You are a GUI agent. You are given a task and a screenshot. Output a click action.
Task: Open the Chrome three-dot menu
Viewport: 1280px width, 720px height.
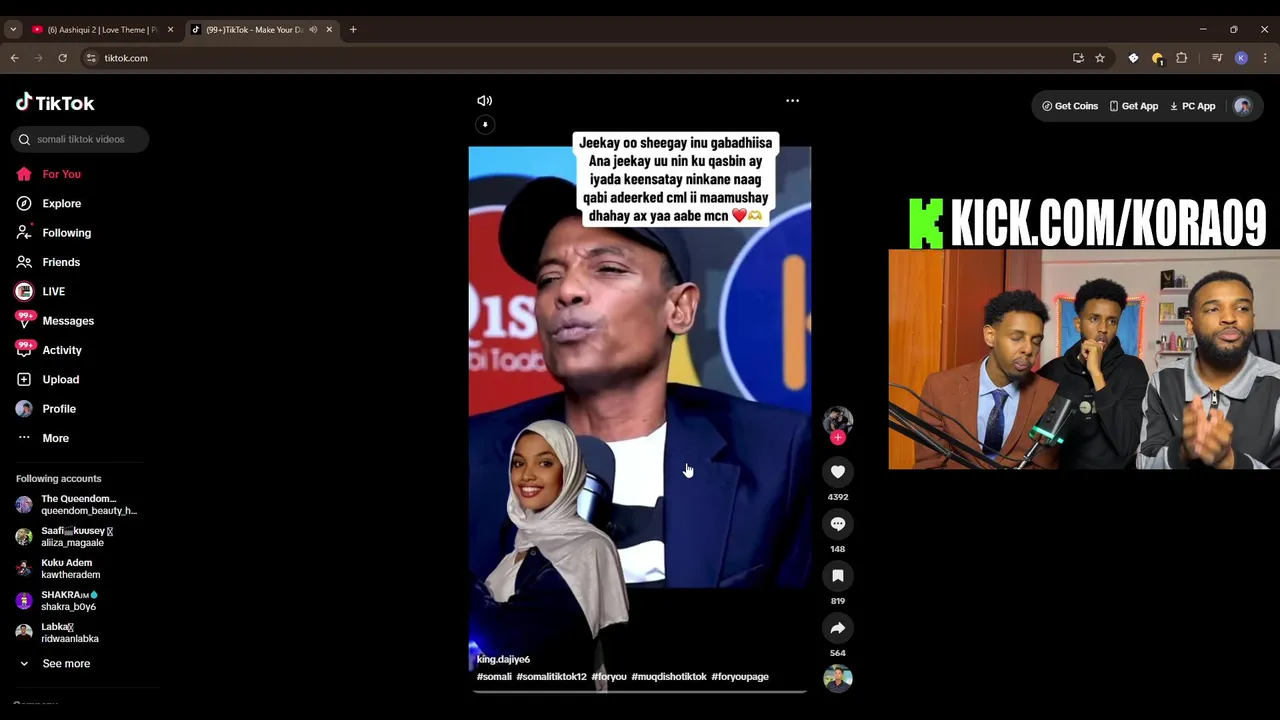coord(1265,58)
